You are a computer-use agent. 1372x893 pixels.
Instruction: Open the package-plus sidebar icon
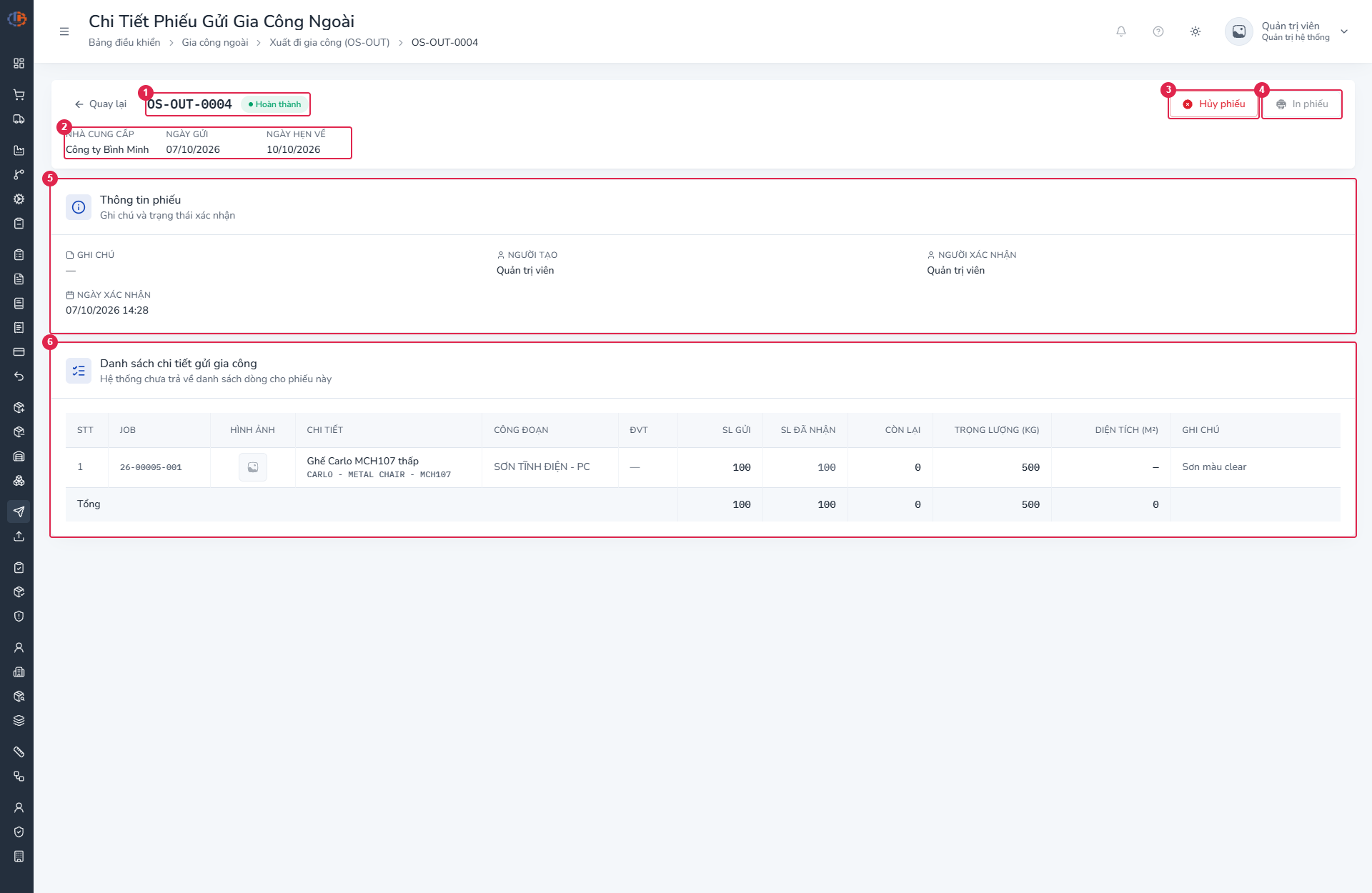point(19,408)
